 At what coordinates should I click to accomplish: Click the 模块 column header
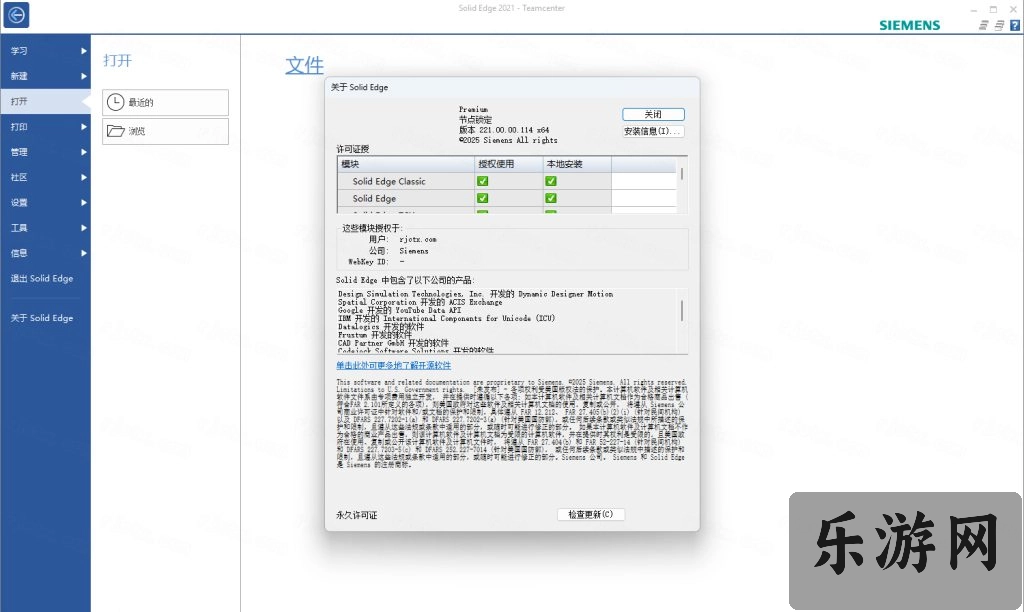tap(406, 164)
